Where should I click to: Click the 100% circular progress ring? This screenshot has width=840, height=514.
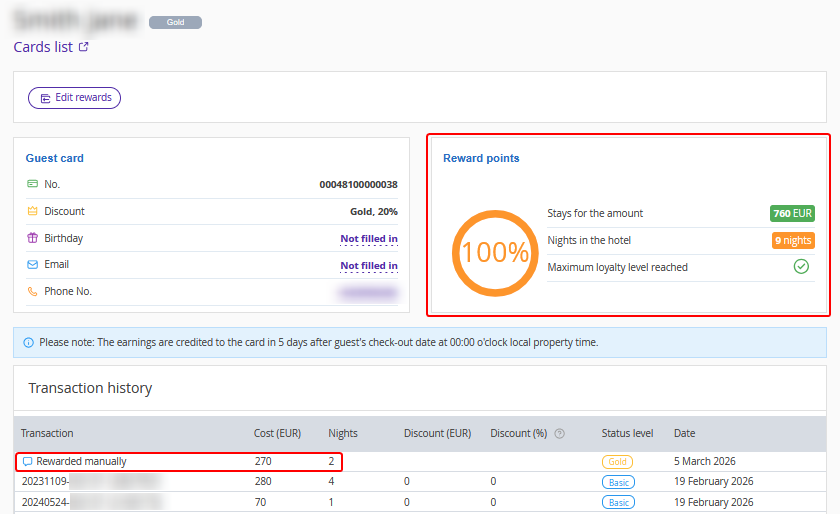(x=491, y=253)
